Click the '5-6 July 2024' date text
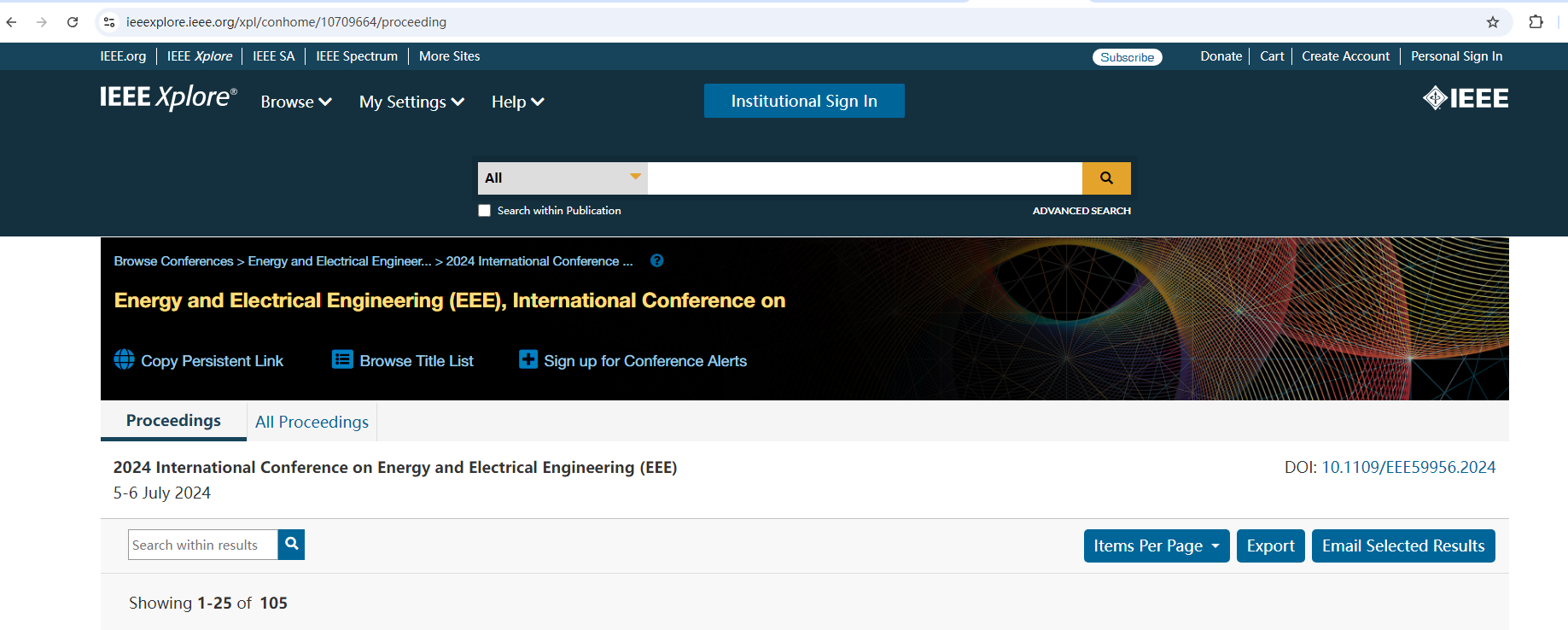Viewport: 1568px width, 630px height. click(162, 493)
